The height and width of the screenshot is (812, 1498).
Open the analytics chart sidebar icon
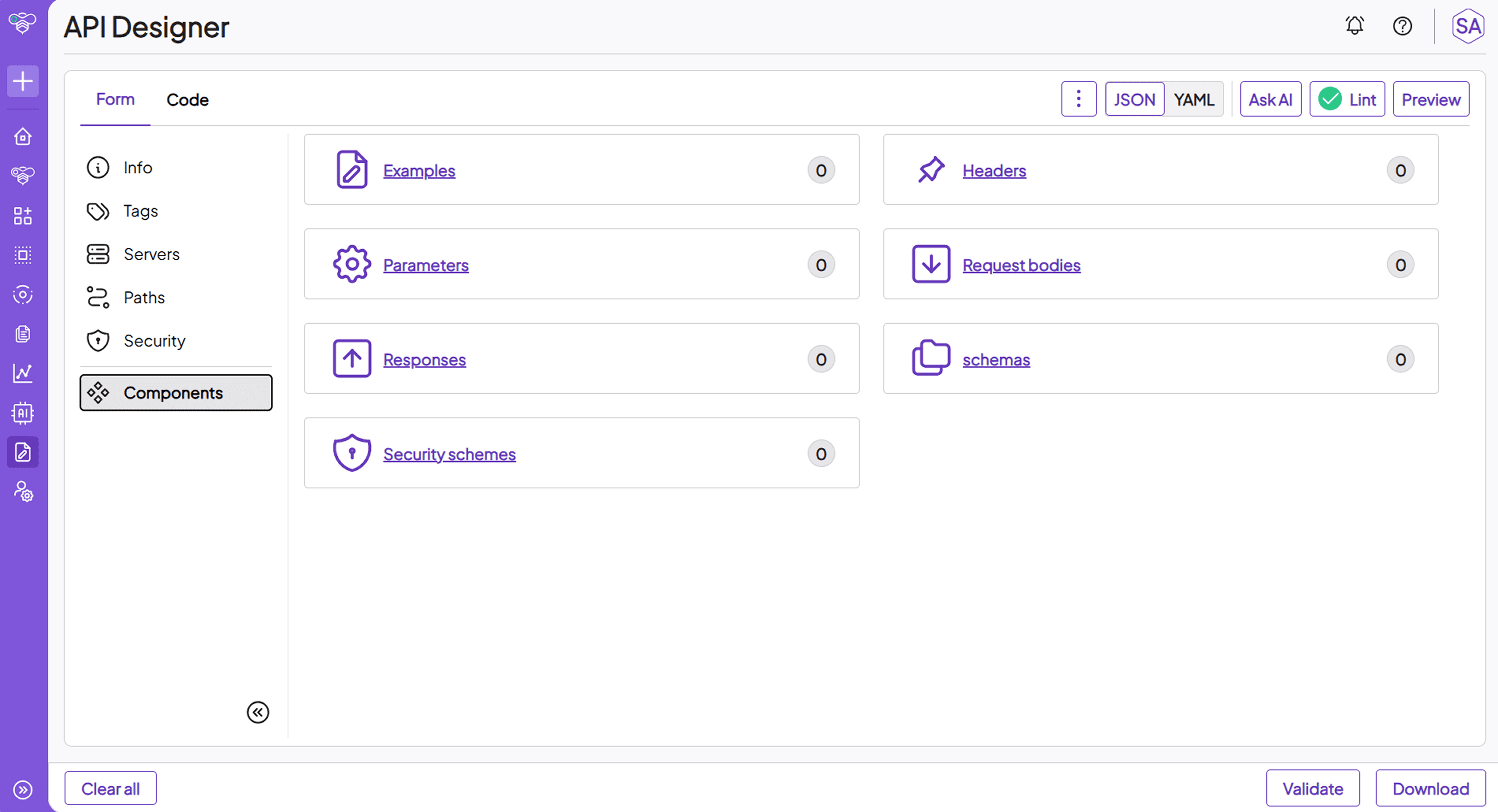point(23,373)
